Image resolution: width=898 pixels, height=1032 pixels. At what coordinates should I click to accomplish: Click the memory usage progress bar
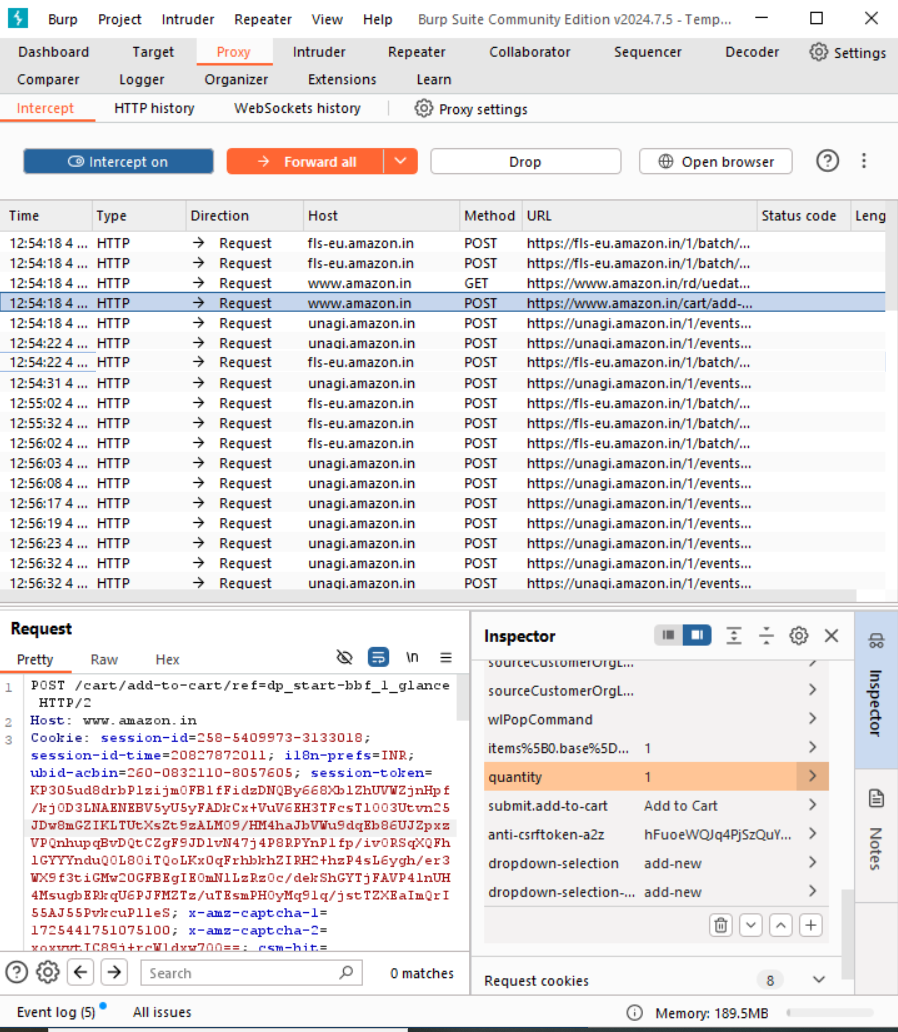pyautogui.click(x=830, y=1013)
